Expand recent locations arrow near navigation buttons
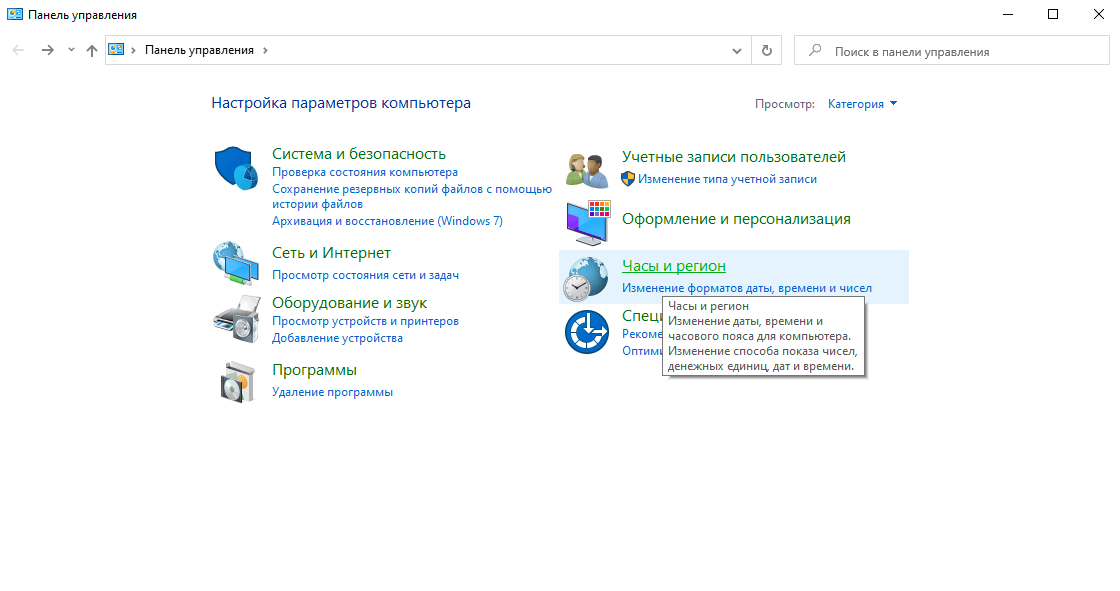 point(71,50)
